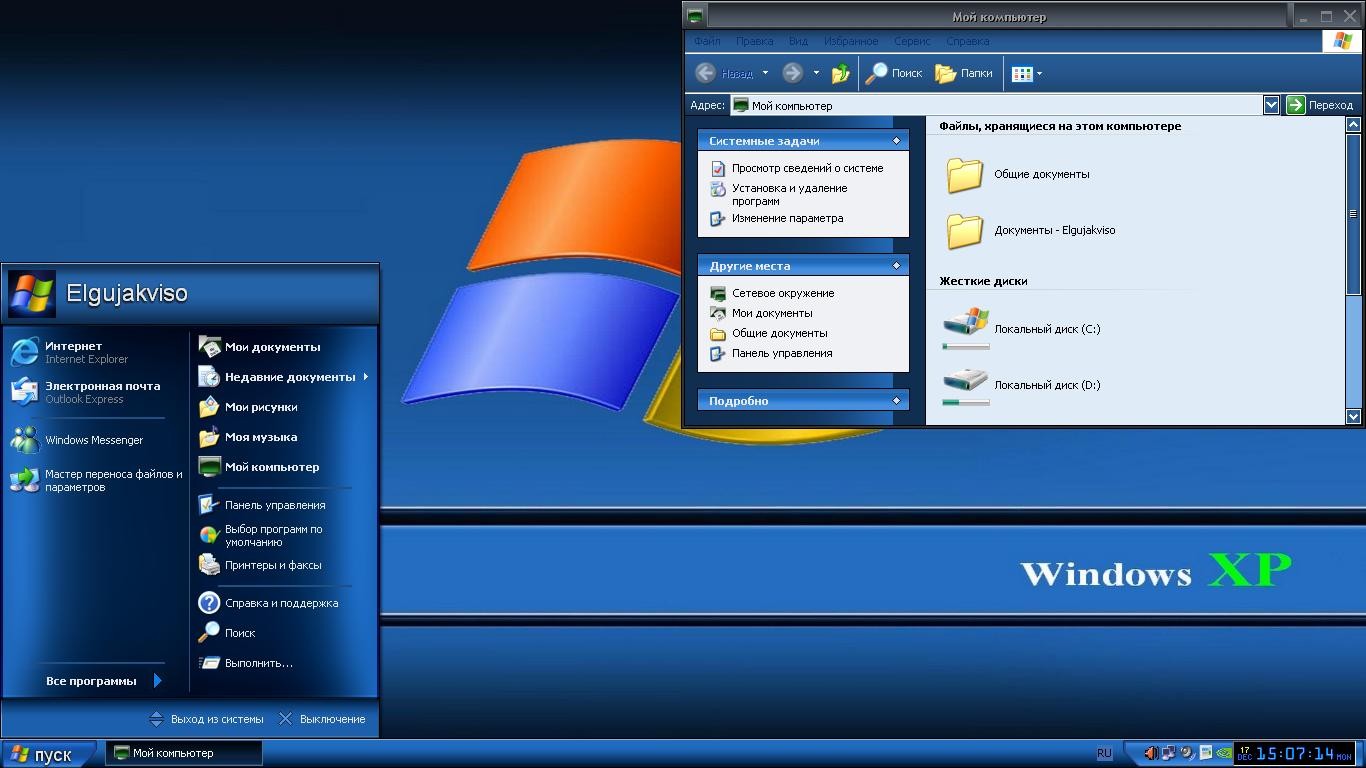Click Elgujakviso user picture in Start menu
The image size is (1366, 768).
click(x=31, y=294)
